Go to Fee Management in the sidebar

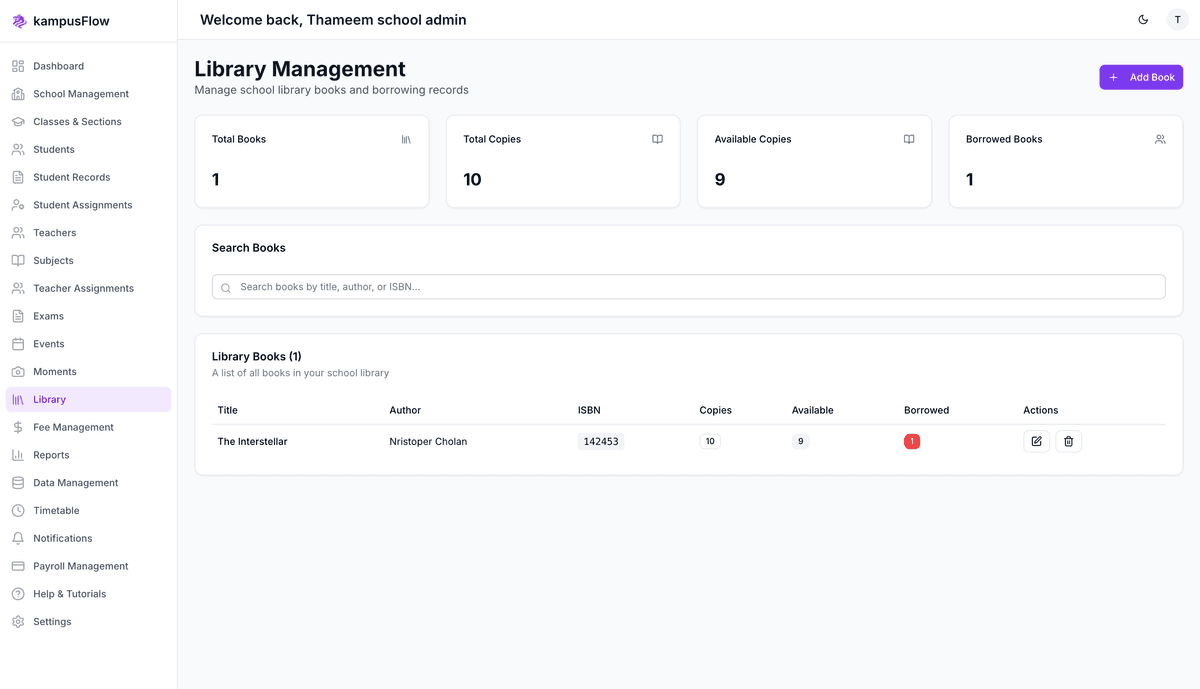click(73, 427)
